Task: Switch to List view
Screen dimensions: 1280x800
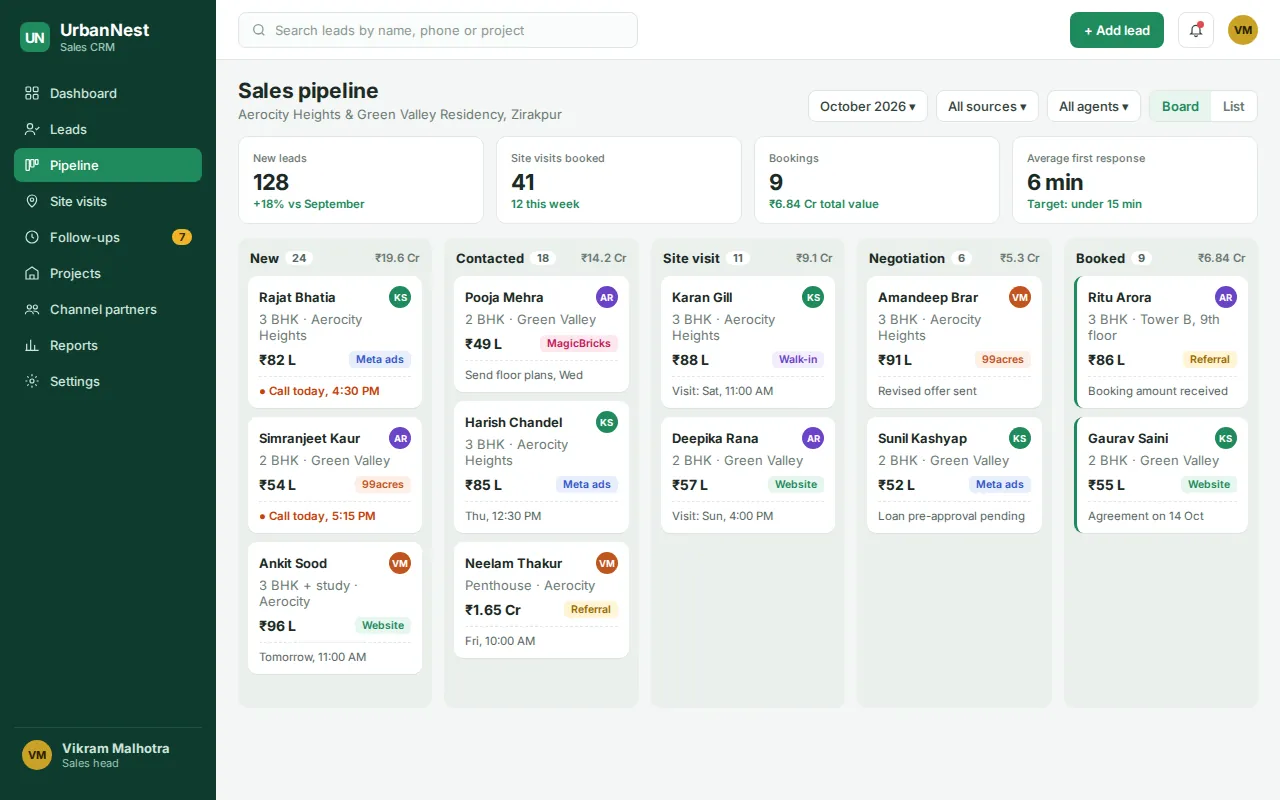Action: pos(1234,106)
